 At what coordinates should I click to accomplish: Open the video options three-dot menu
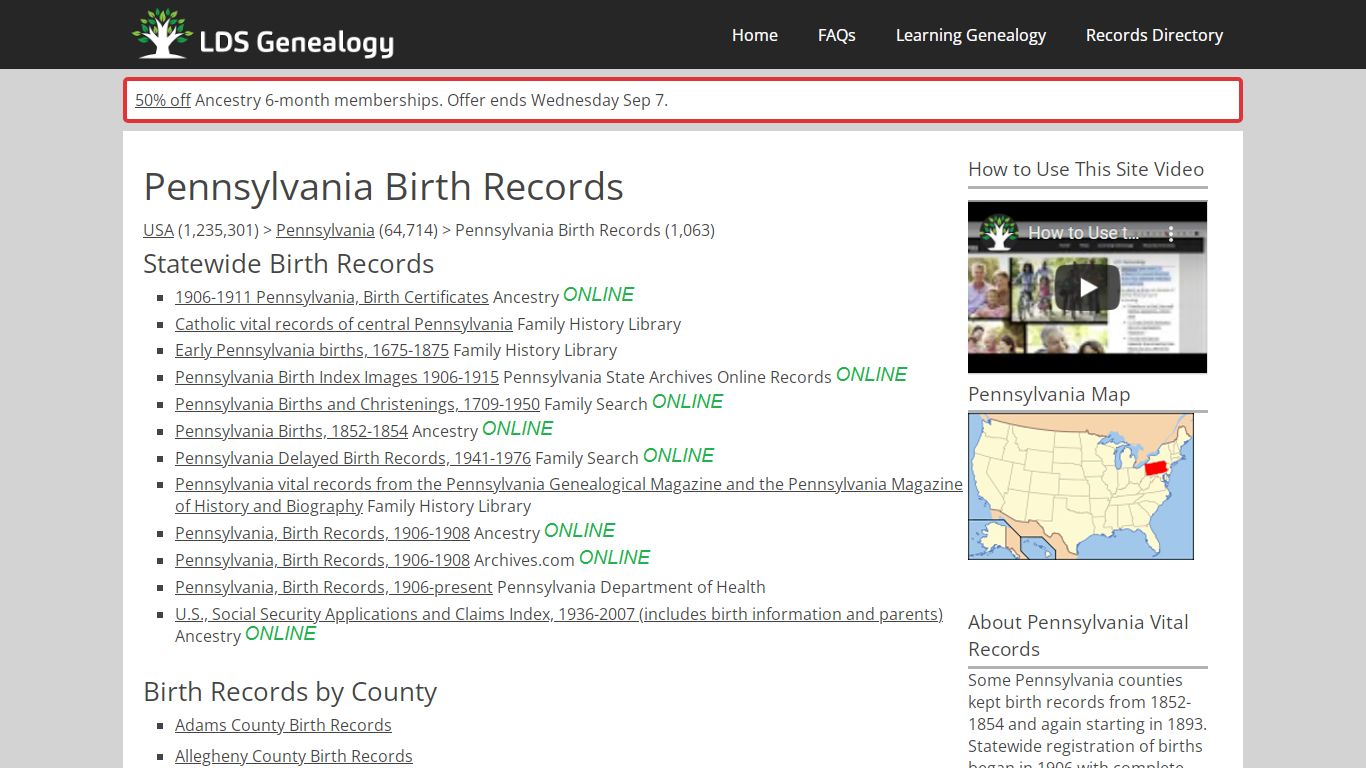(1171, 233)
